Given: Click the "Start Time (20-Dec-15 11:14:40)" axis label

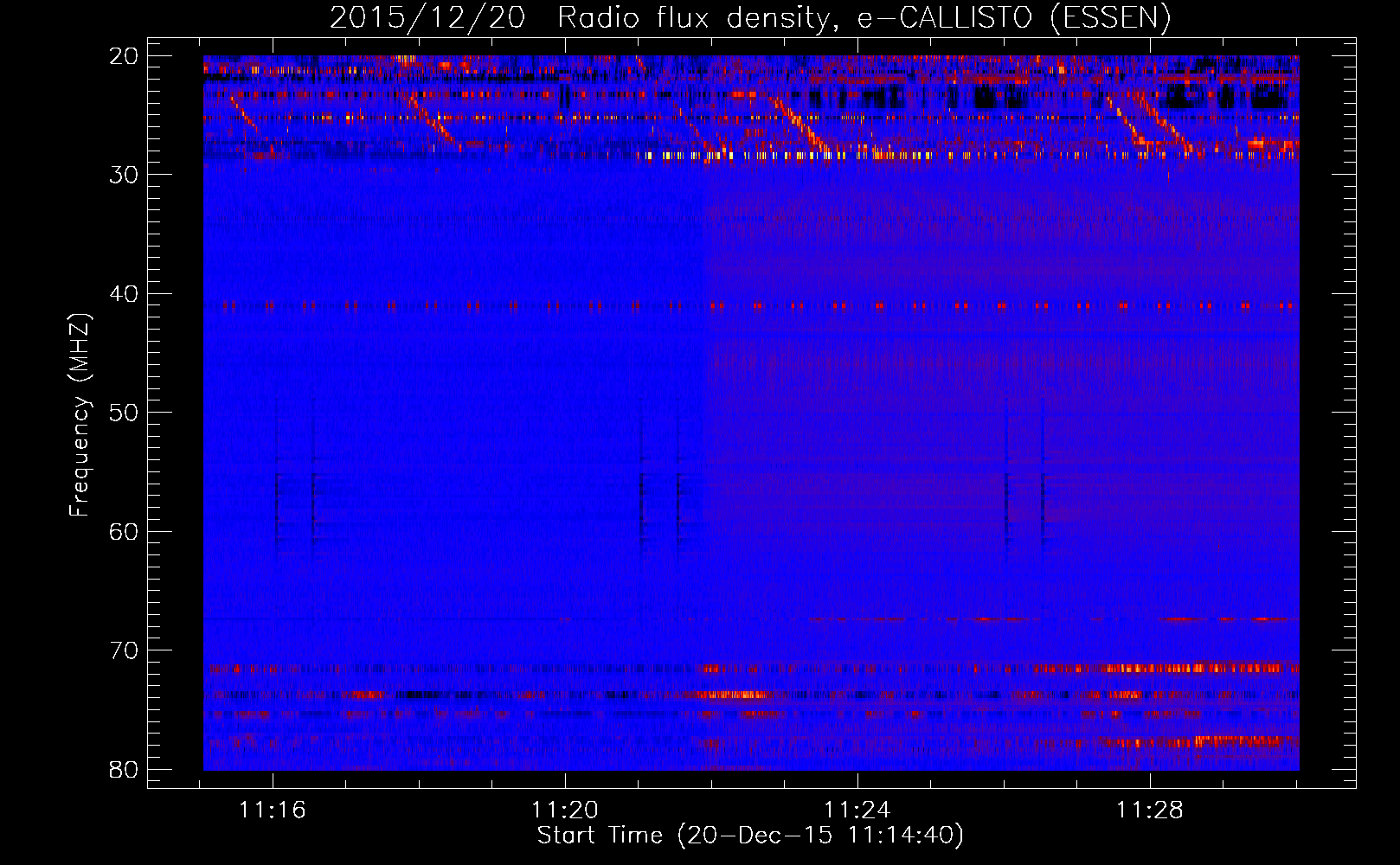Looking at the screenshot, I should [x=750, y=836].
